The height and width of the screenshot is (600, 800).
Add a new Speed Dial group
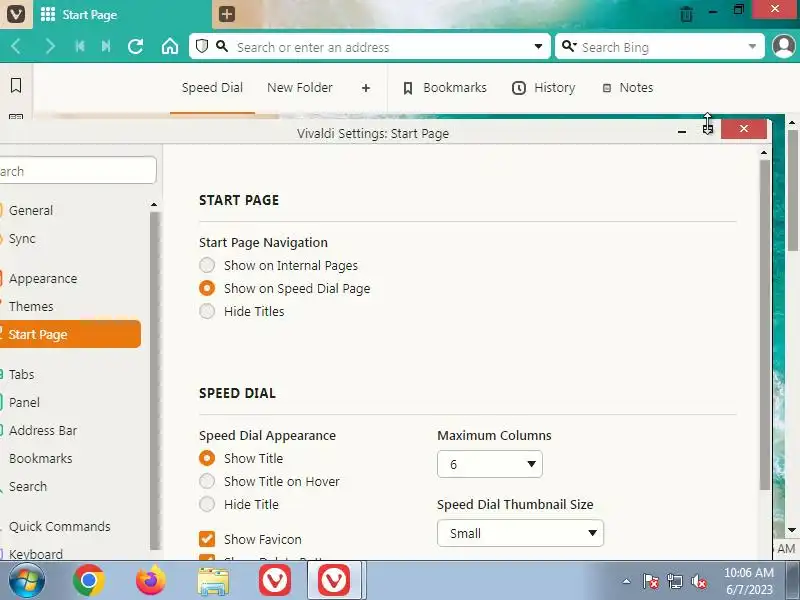[x=366, y=88]
